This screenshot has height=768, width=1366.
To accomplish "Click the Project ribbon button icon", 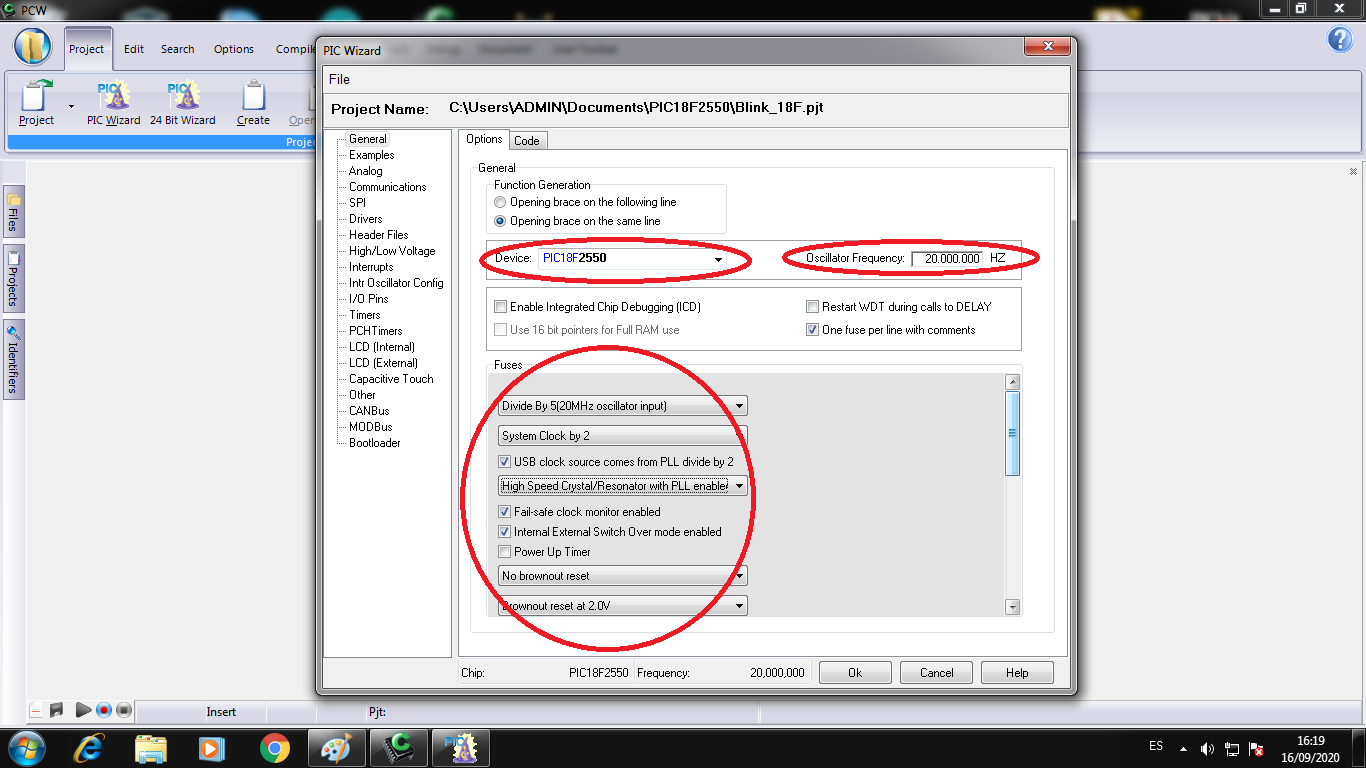I will (36, 96).
